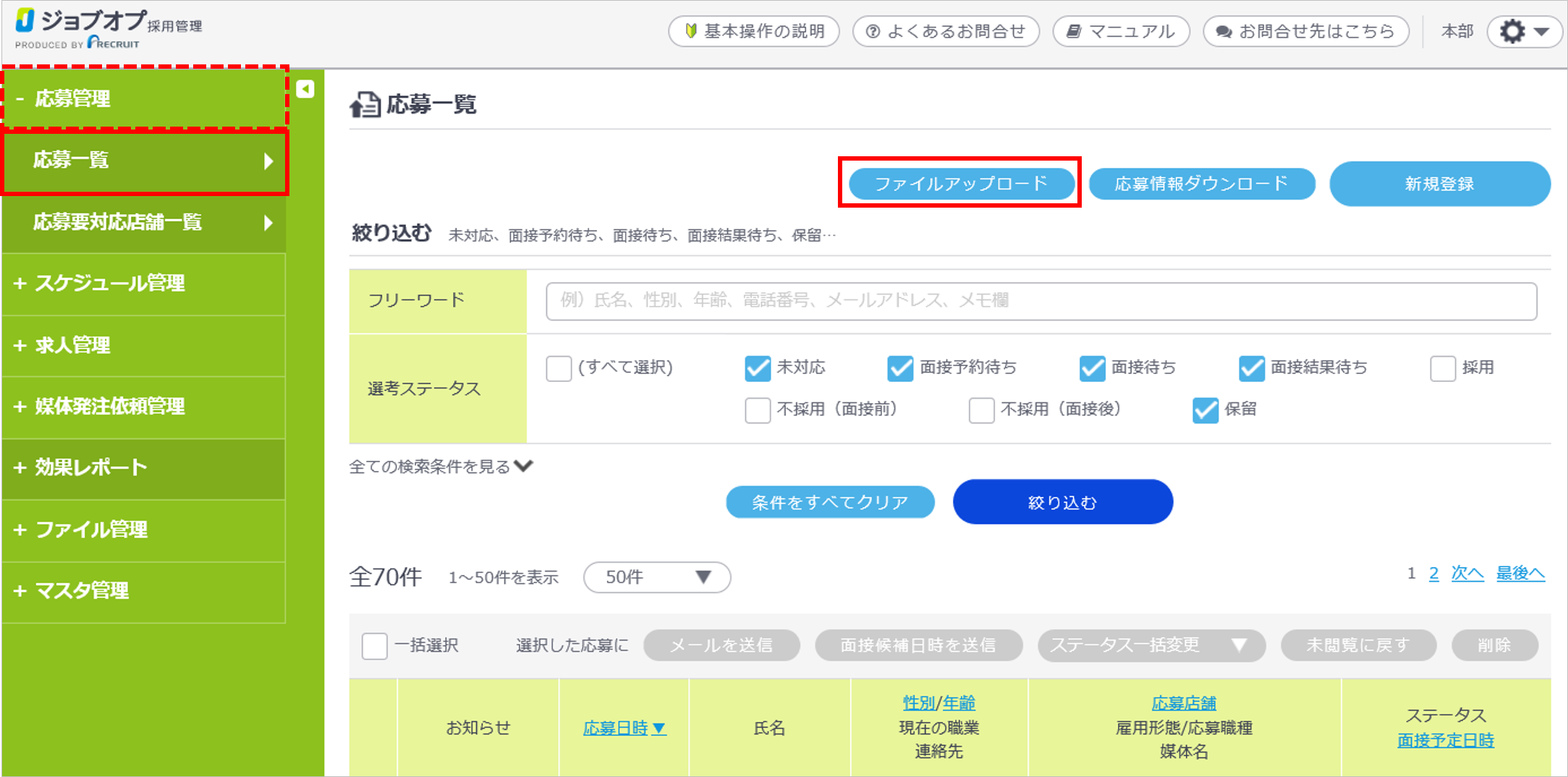Expand 全ての検索条件を見る
The height and width of the screenshot is (777, 1568).
click(x=441, y=467)
